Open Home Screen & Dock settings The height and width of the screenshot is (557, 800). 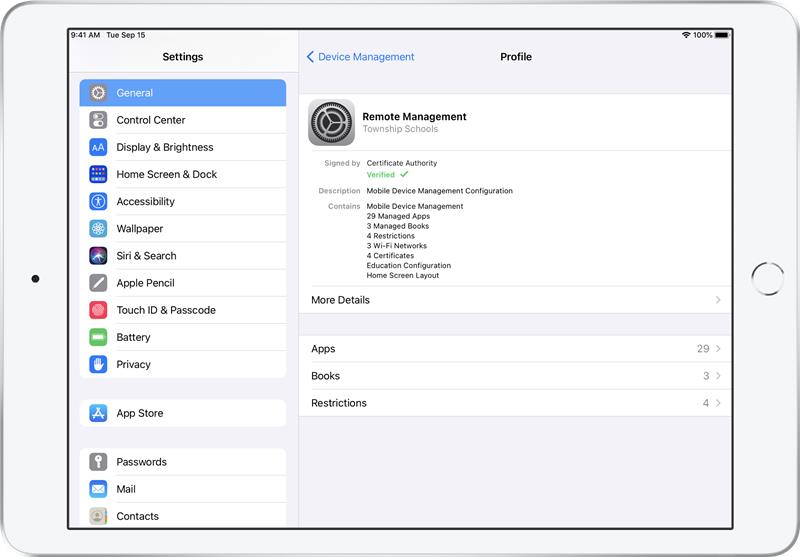183,174
